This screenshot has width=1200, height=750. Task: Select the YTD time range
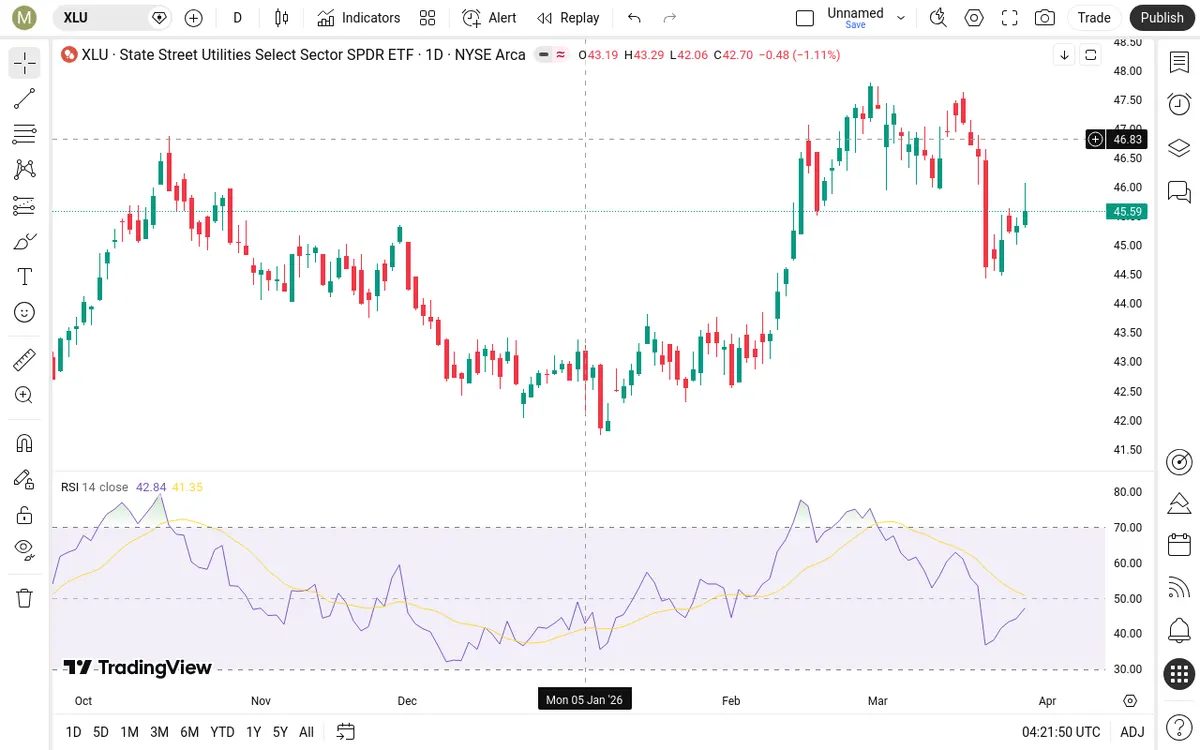pos(222,732)
